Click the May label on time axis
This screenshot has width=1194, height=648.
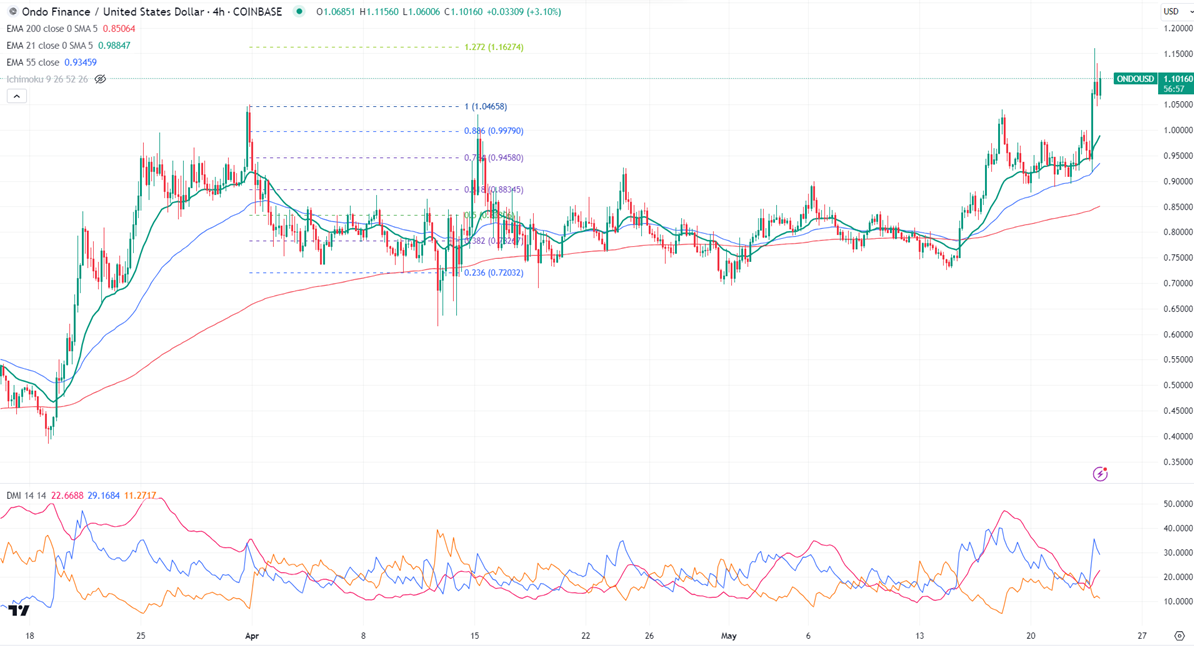(x=729, y=636)
